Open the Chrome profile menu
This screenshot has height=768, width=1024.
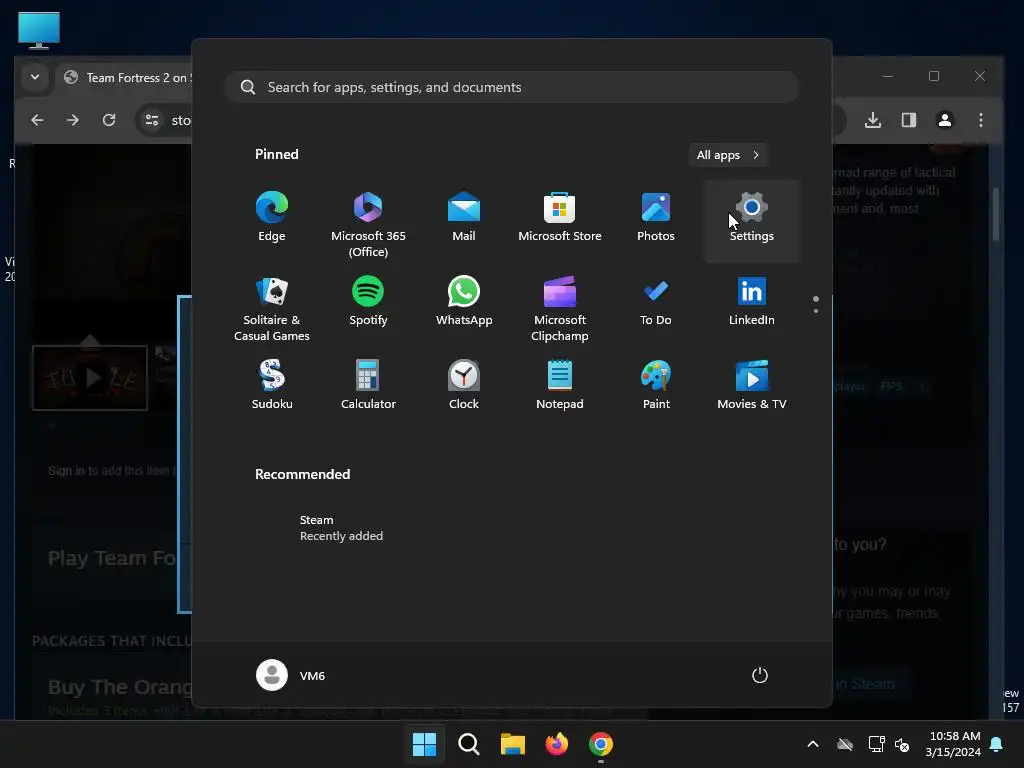pos(944,120)
